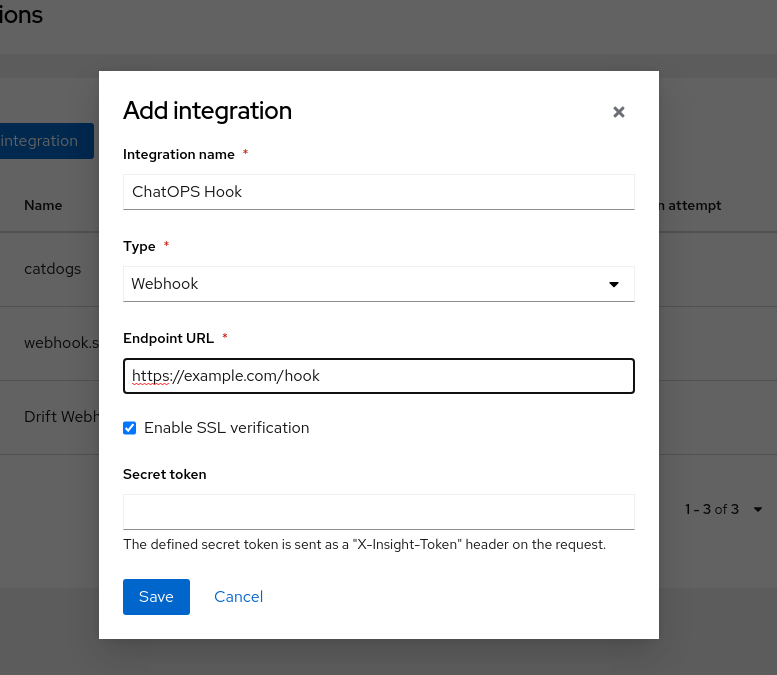Click the Last attempt column header

pyautogui.click(x=690, y=205)
